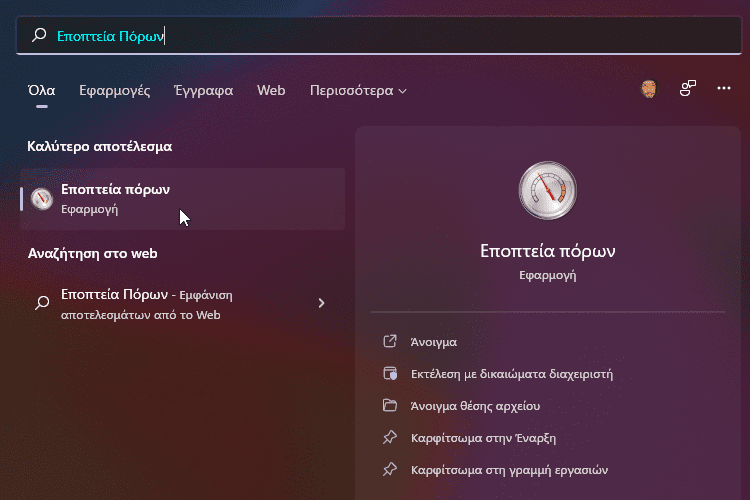750x500 pixels.
Task: Click Εφαρμογή label under details title
Action: pyautogui.click(x=548, y=276)
